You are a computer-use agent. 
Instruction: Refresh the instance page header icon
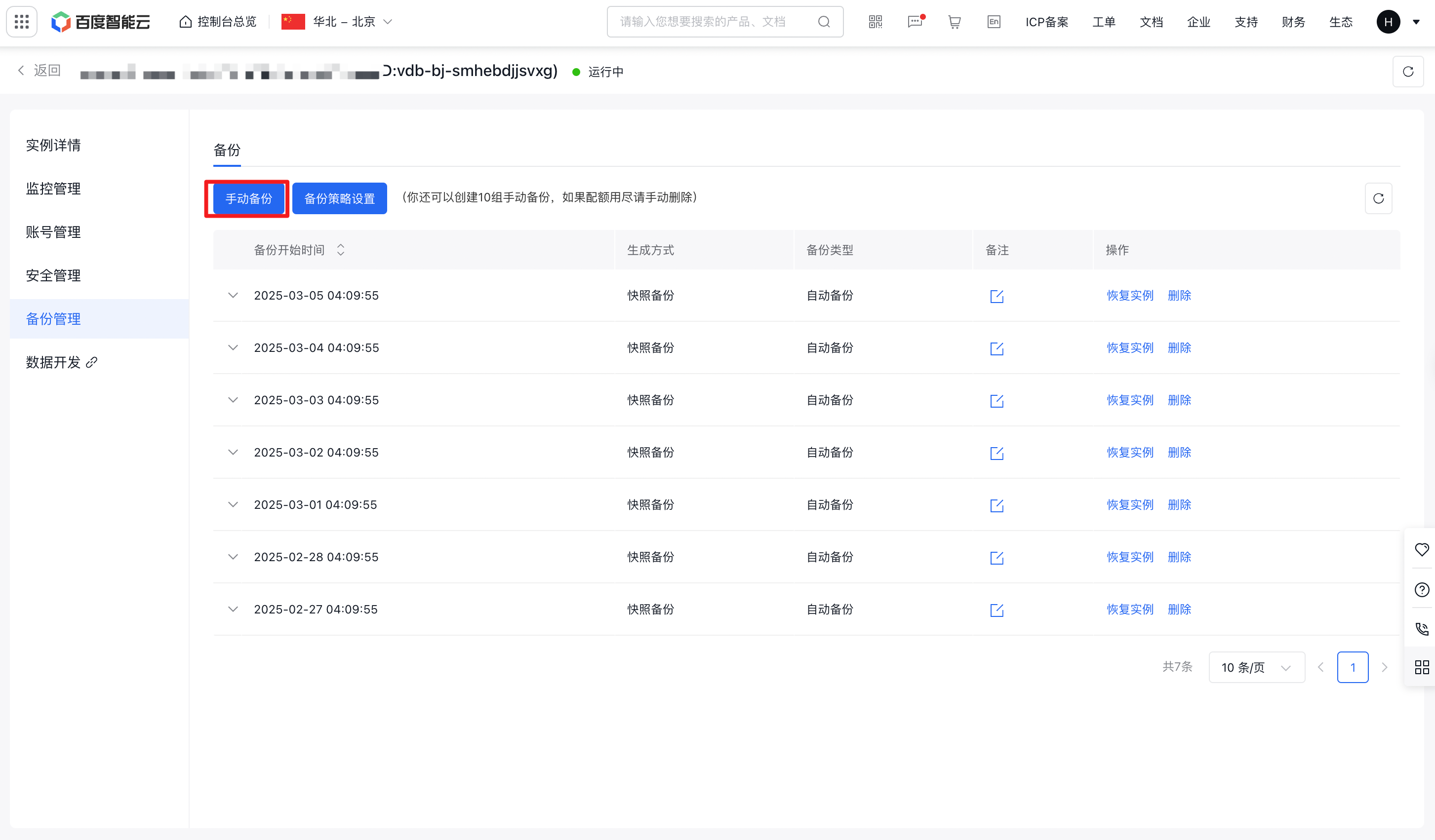point(1408,72)
